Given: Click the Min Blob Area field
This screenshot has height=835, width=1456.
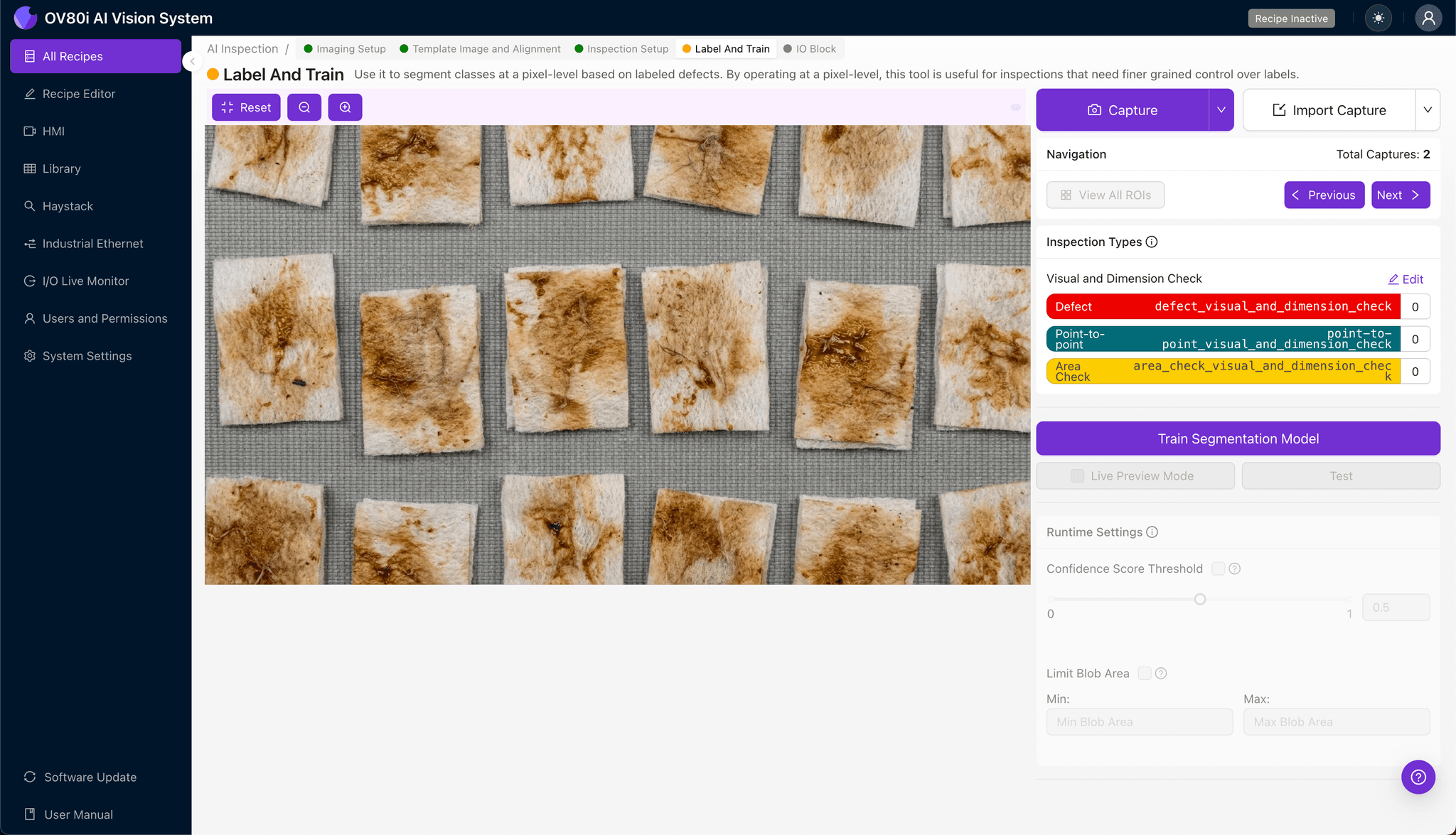Looking at the screenshot, I should click(x=1140, y=722).
